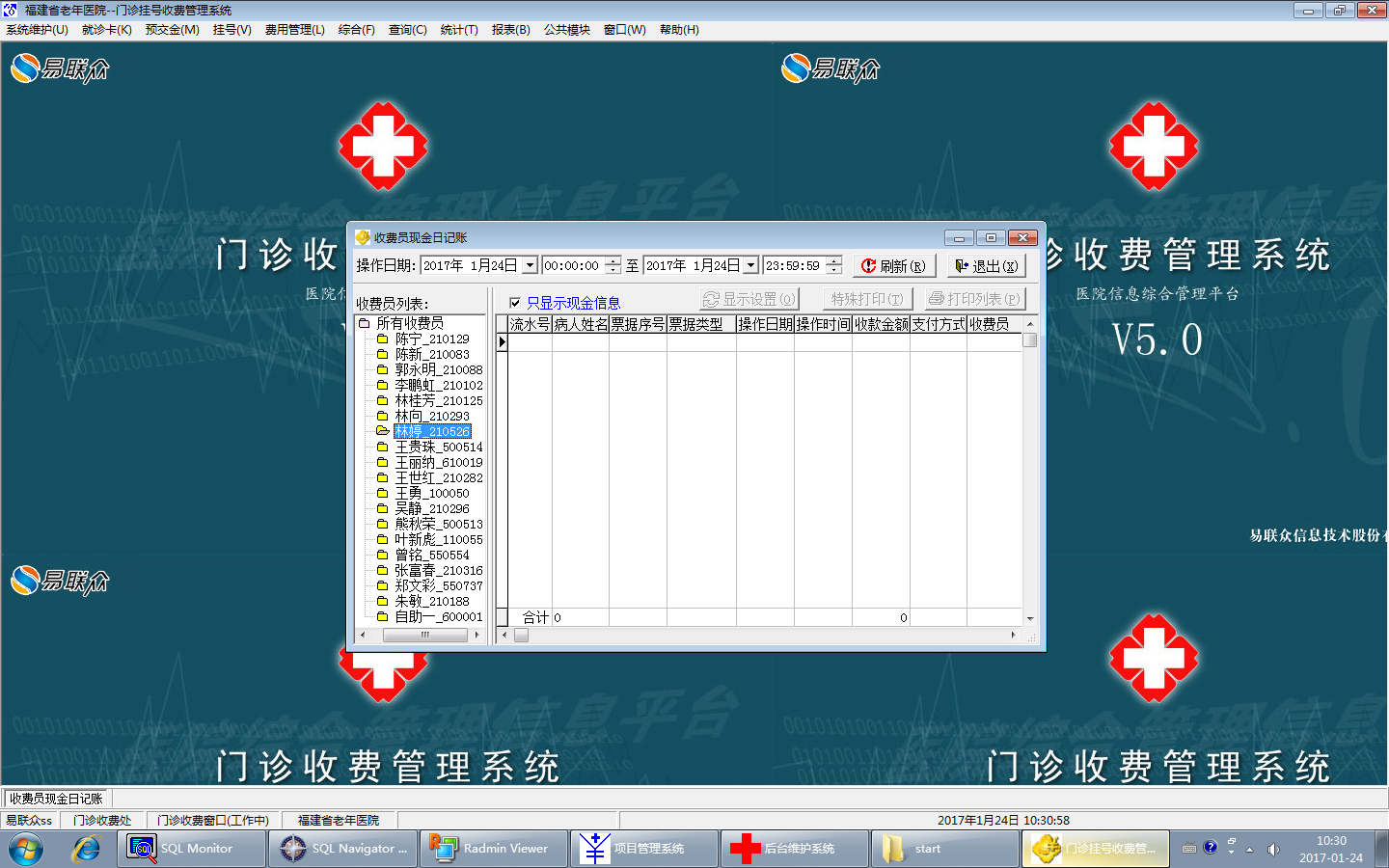Open 项目管理系统 taskbar app
The height and width of the screenshot is (868, 1389).
point(644,849)
